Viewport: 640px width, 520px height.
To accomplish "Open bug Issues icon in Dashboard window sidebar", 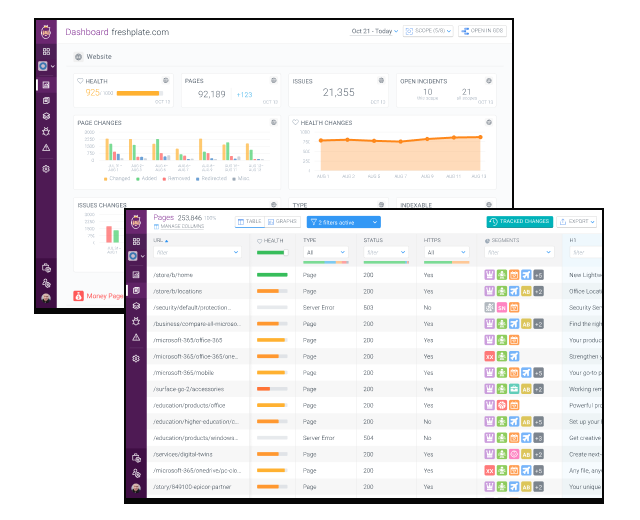I will tap(46, 131).
